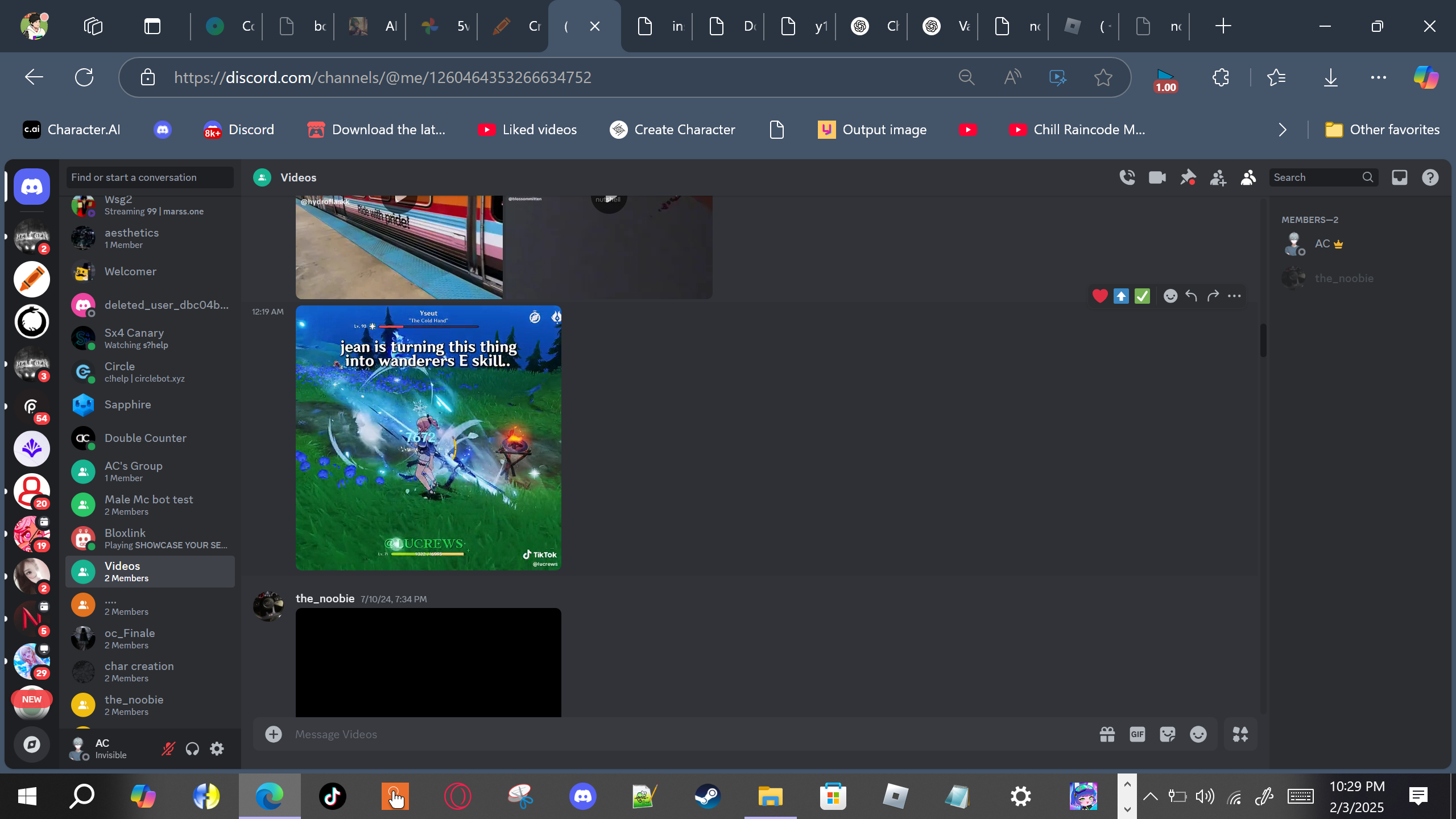The height and width of the screenshot is (819, 1456).
Task: Click the chat message scrollbar
Action: 1263,340
